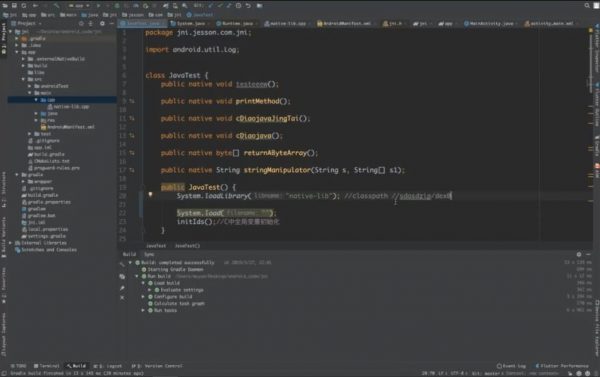Open Build panel settings gear icon

tap(579, 255)
